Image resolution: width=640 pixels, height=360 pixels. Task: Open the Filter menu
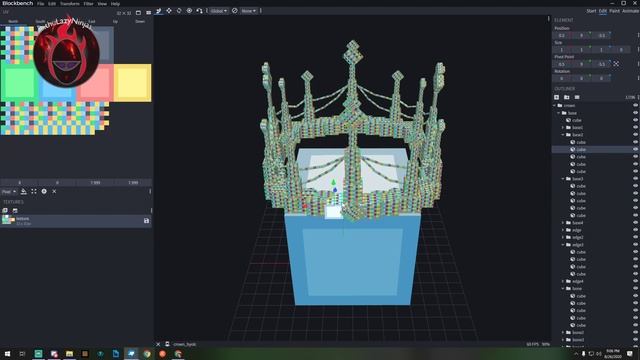pyautogui.click(x=88, y=4)
